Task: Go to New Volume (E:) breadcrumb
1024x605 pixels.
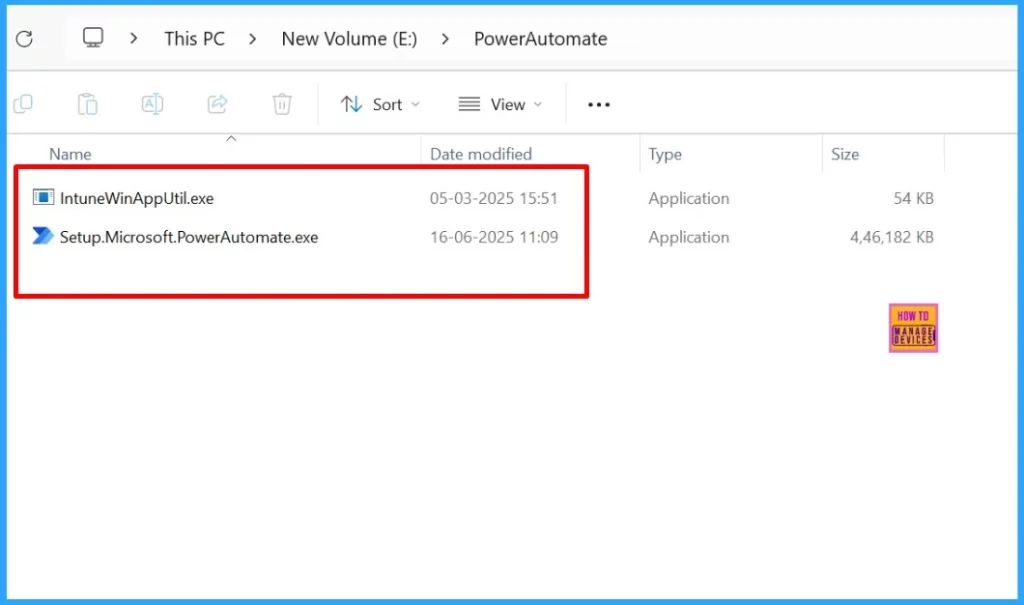Action: (349, 39)
